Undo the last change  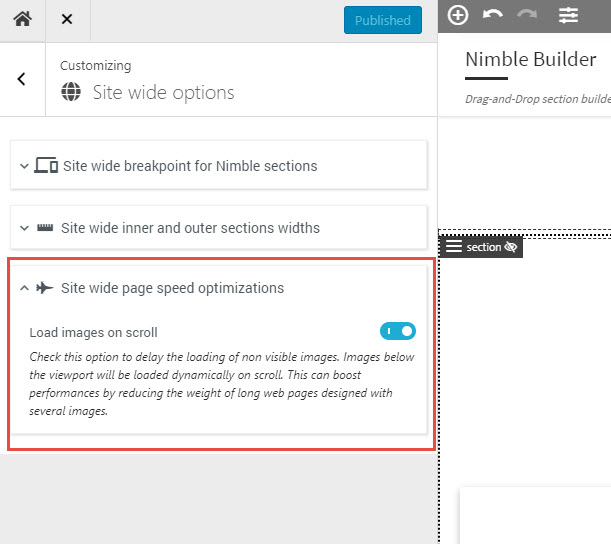click(493, 15)
